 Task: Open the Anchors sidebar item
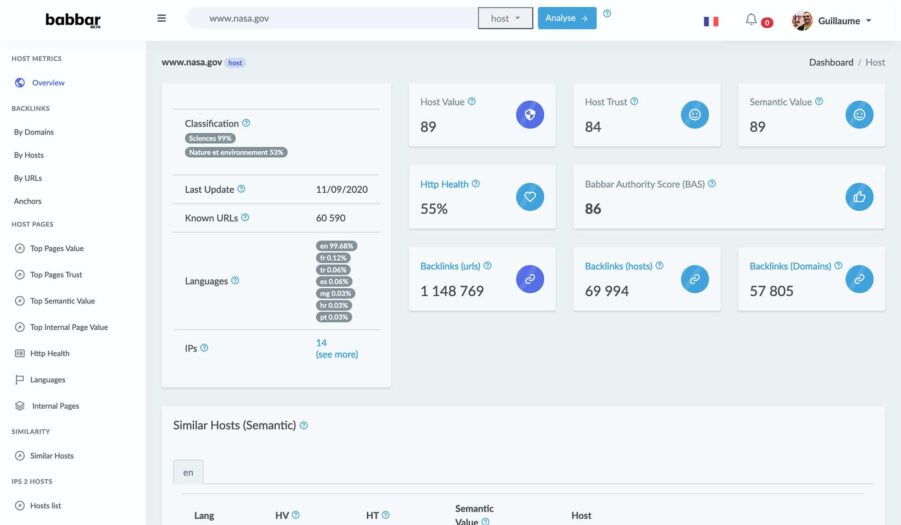click(28, 201)
